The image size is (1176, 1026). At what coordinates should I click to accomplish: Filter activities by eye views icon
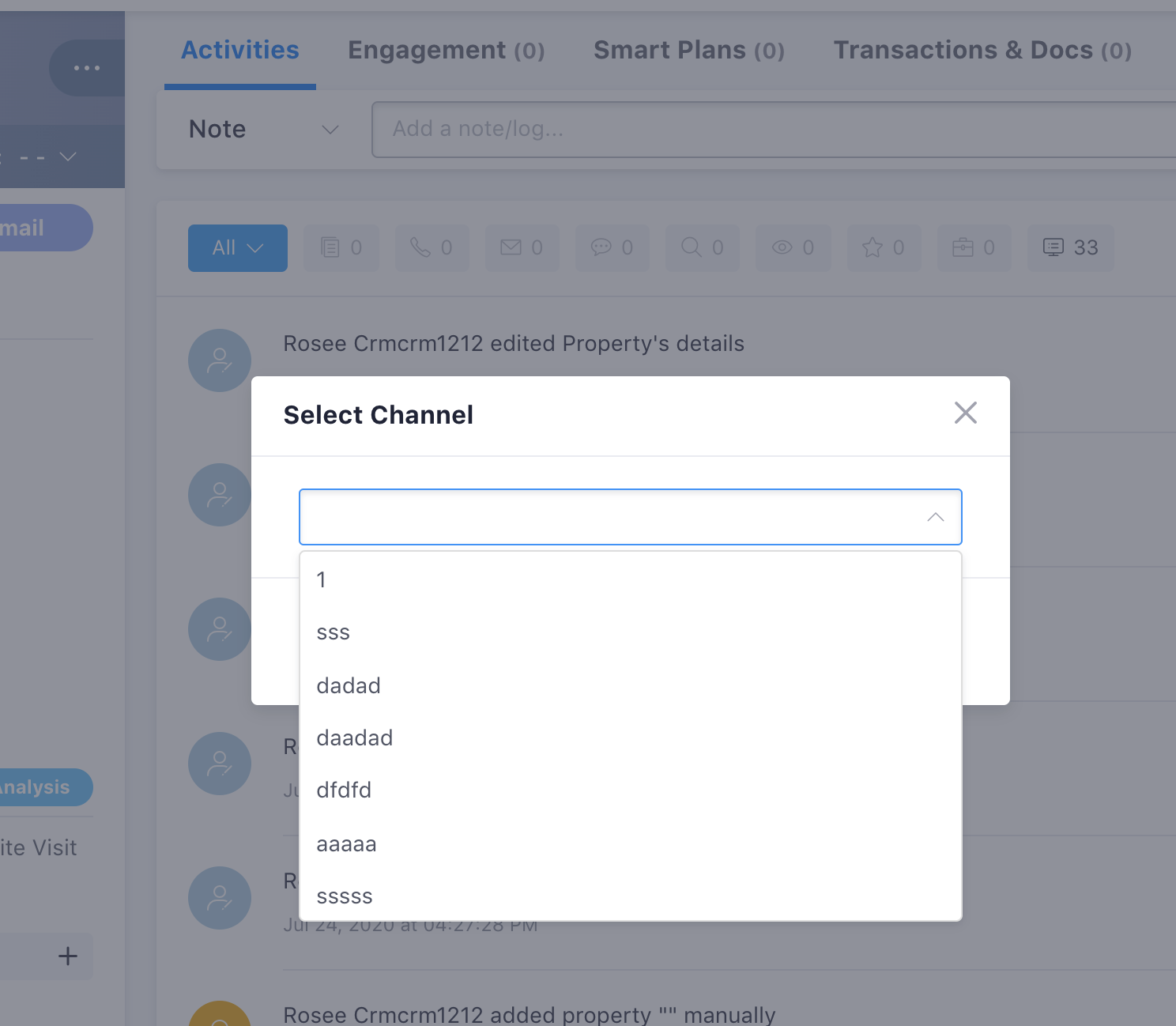(x=793, y=248)
